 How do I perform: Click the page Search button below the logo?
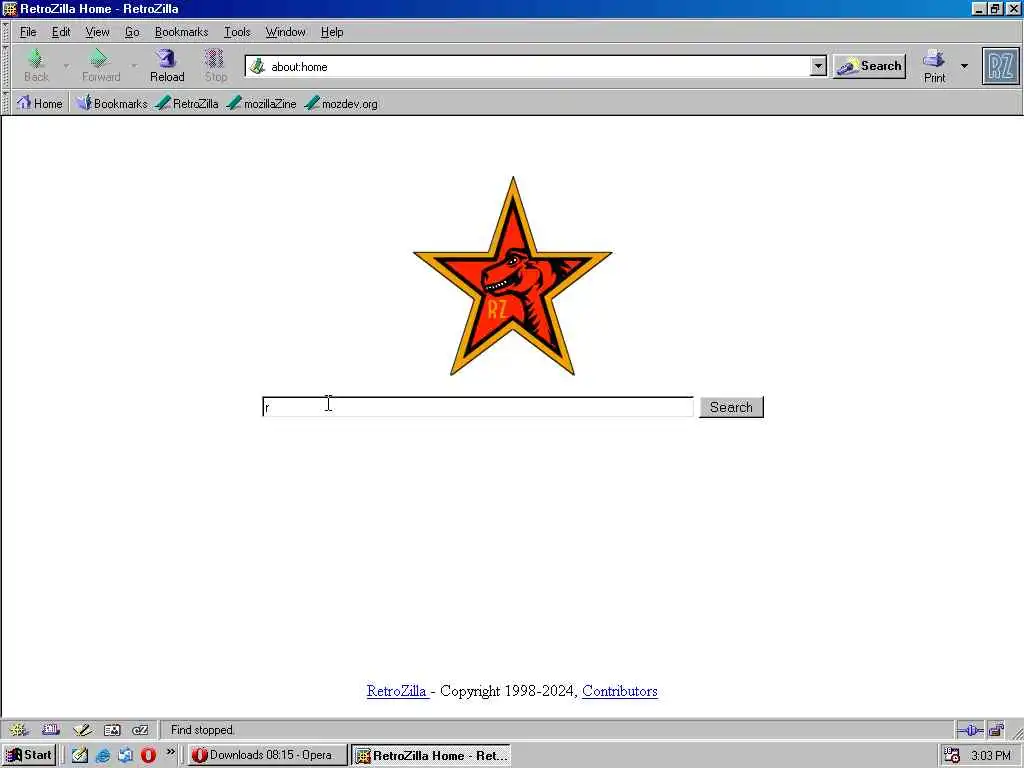tap(731, 407)
